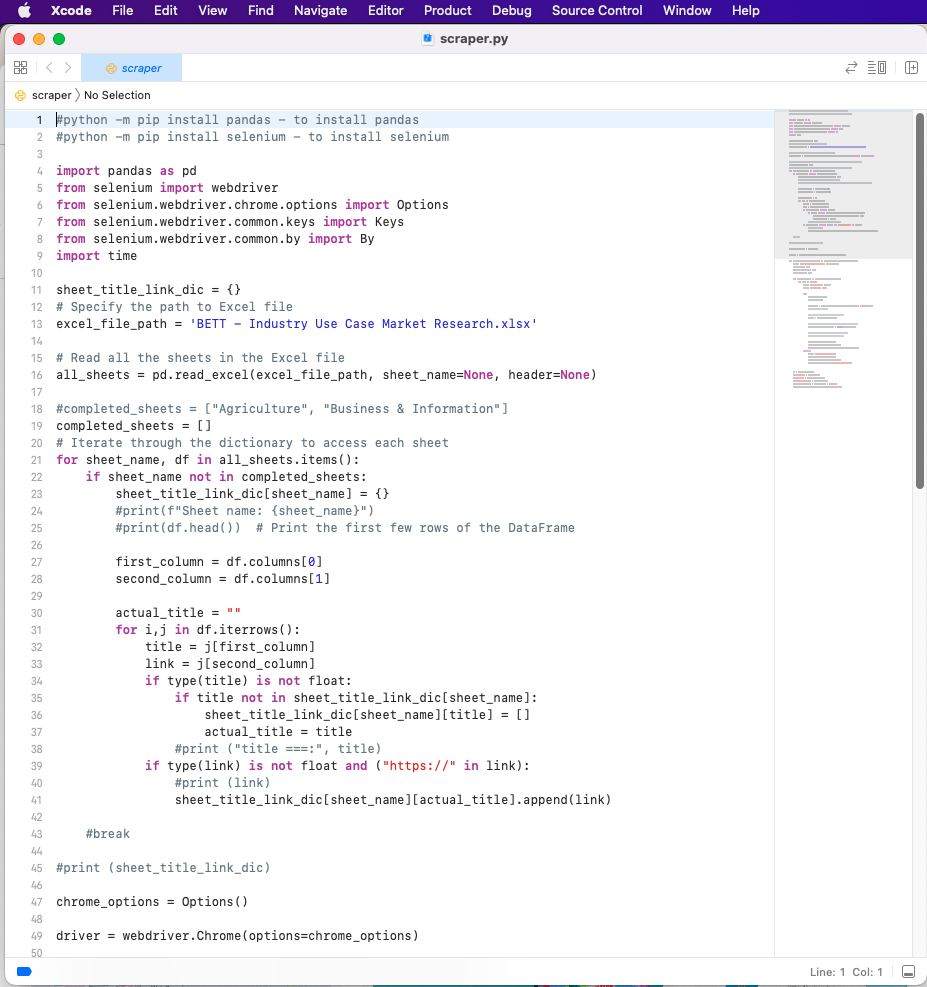Click the 'import time' line
Screen dimensions: 927x987
(96, 256)
